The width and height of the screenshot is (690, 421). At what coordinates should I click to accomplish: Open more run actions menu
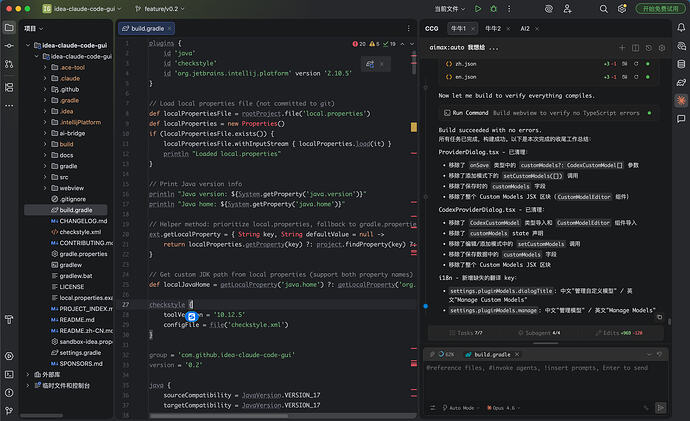click(509, 9)
